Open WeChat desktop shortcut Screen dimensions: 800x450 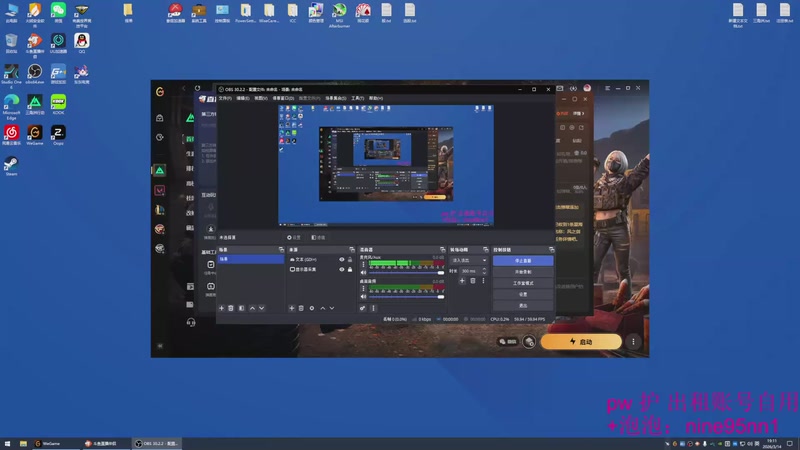58,13
